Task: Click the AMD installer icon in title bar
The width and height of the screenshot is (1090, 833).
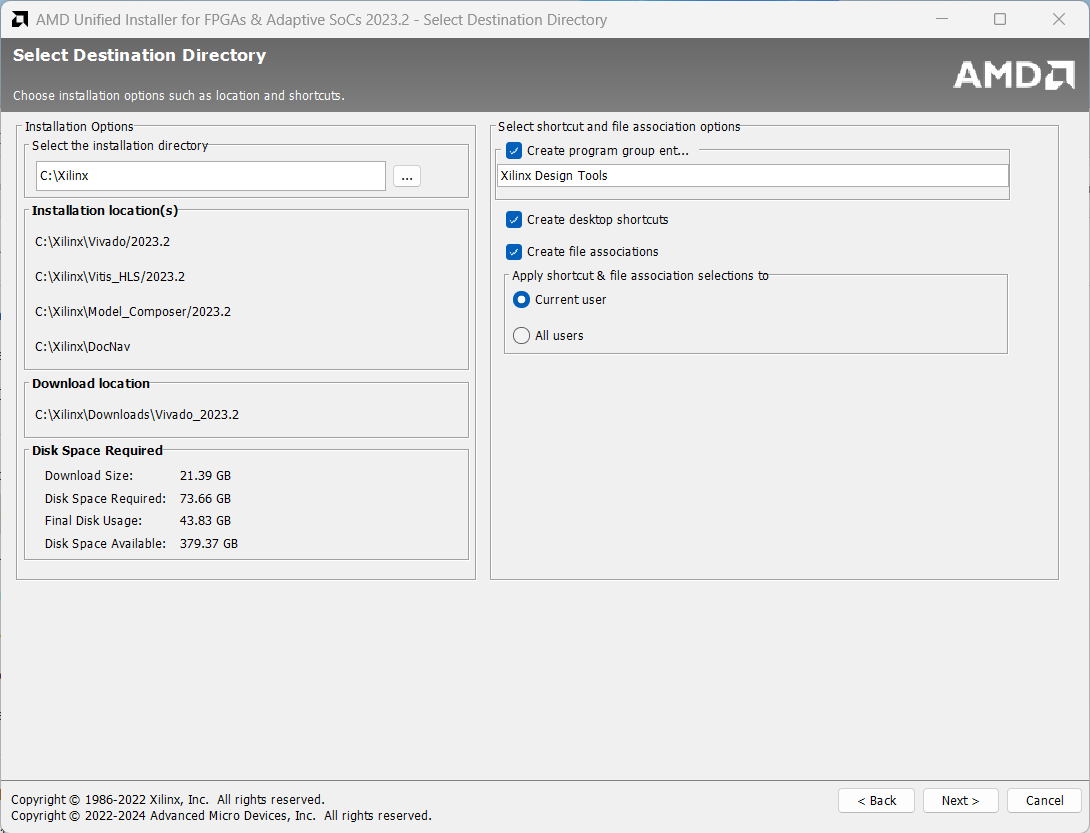Action: pyautogui.click(x=20, y=19)
